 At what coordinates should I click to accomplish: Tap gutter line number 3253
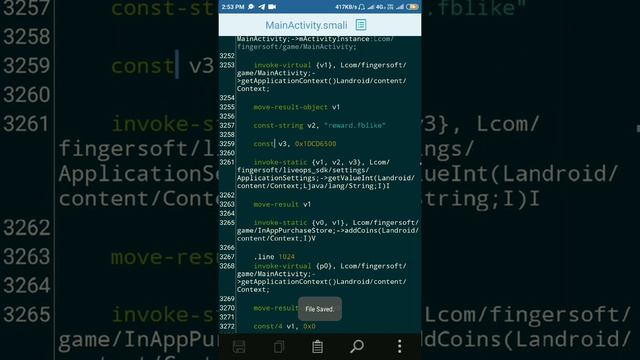pos(227,65)
